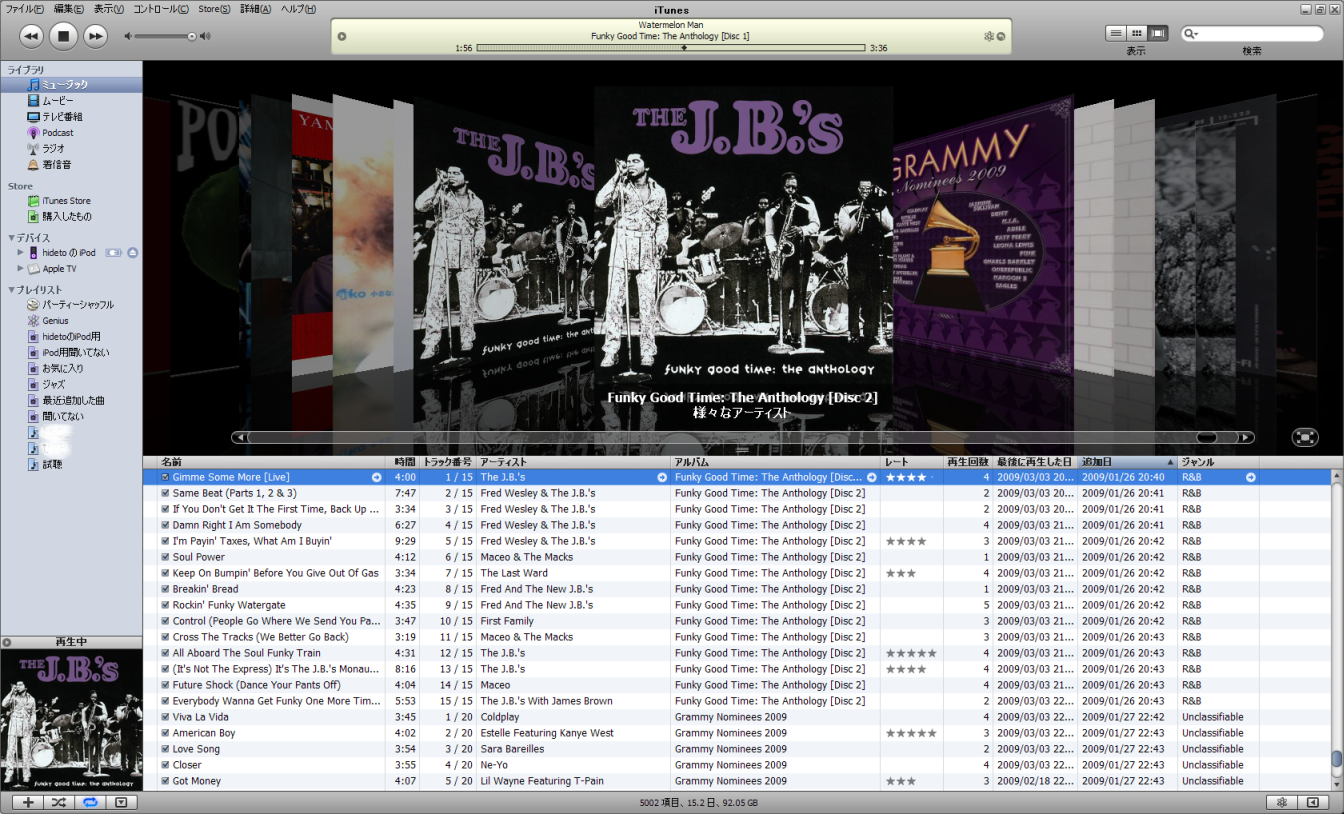
Task: Click the 再生回数 play count header
Action: (x=968, y=462)
